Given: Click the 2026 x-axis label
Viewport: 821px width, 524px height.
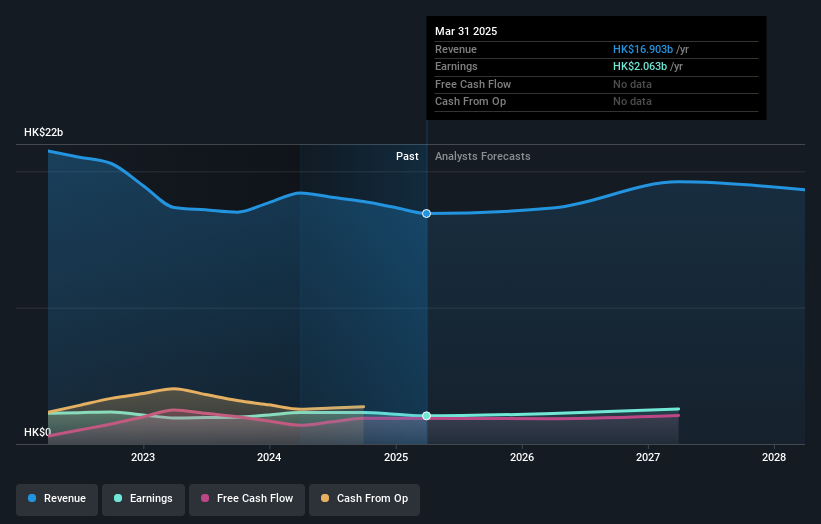Looking at the screenshot, I should (x=522, y=457).
